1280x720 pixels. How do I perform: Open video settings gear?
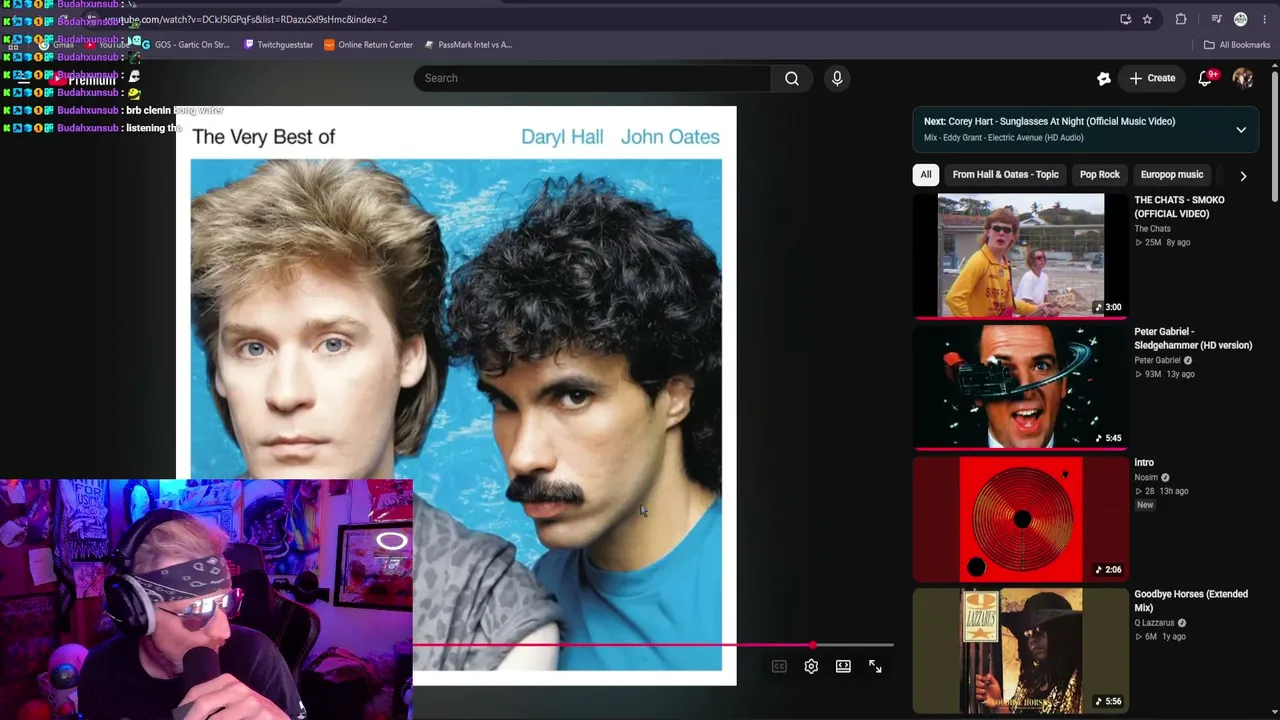pyautogui.click(x=811, y=666)
